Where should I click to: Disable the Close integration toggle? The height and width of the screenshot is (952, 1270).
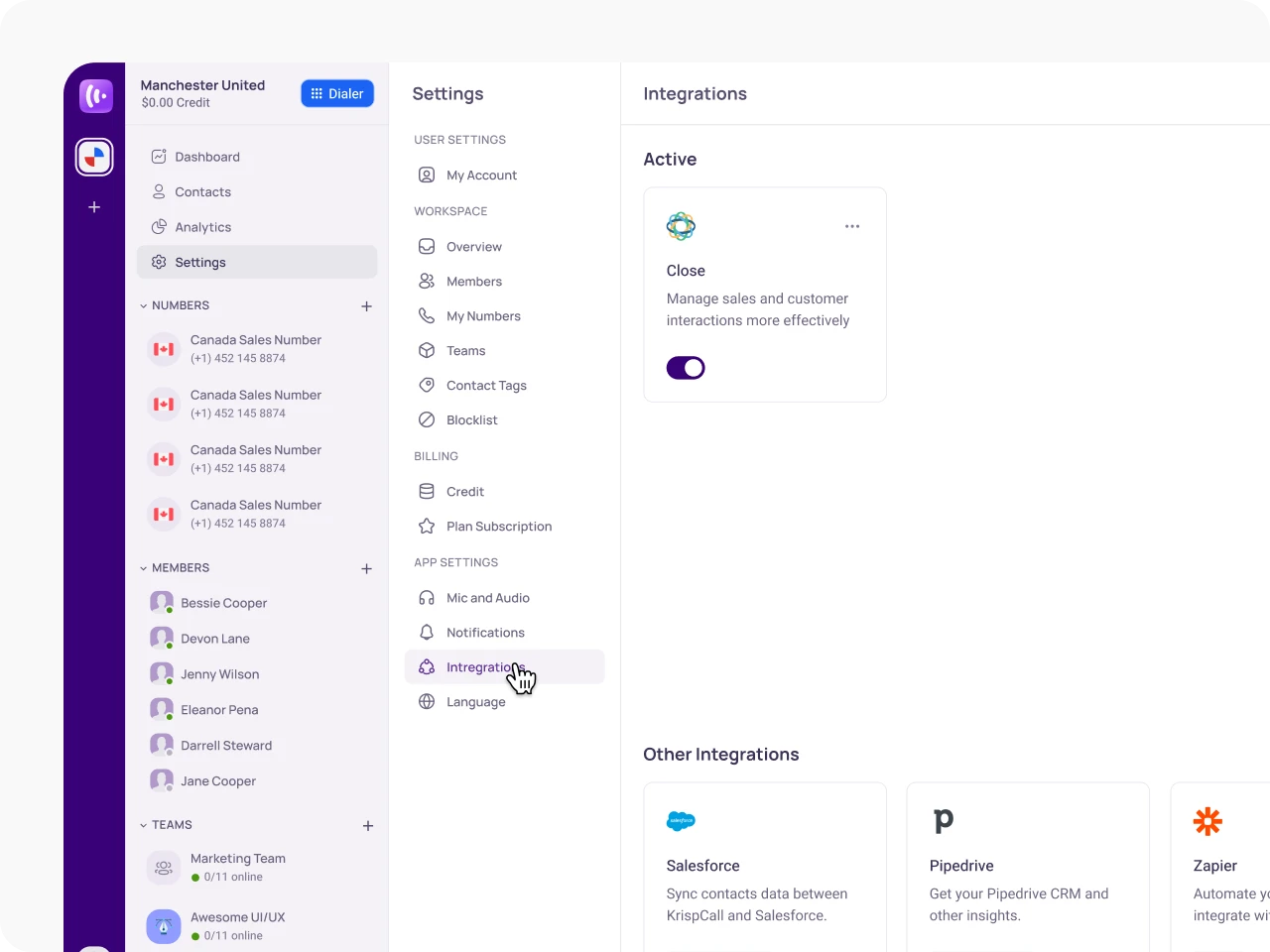click(x=686, y=368)
